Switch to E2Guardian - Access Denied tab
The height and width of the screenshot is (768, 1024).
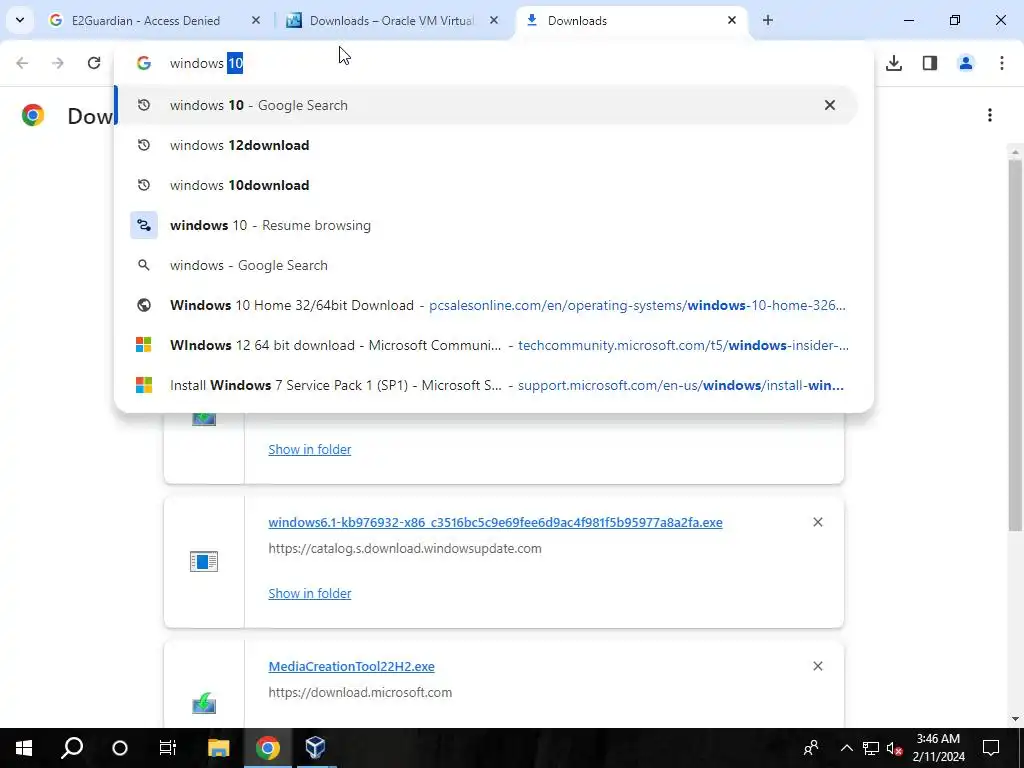(145, 20)
